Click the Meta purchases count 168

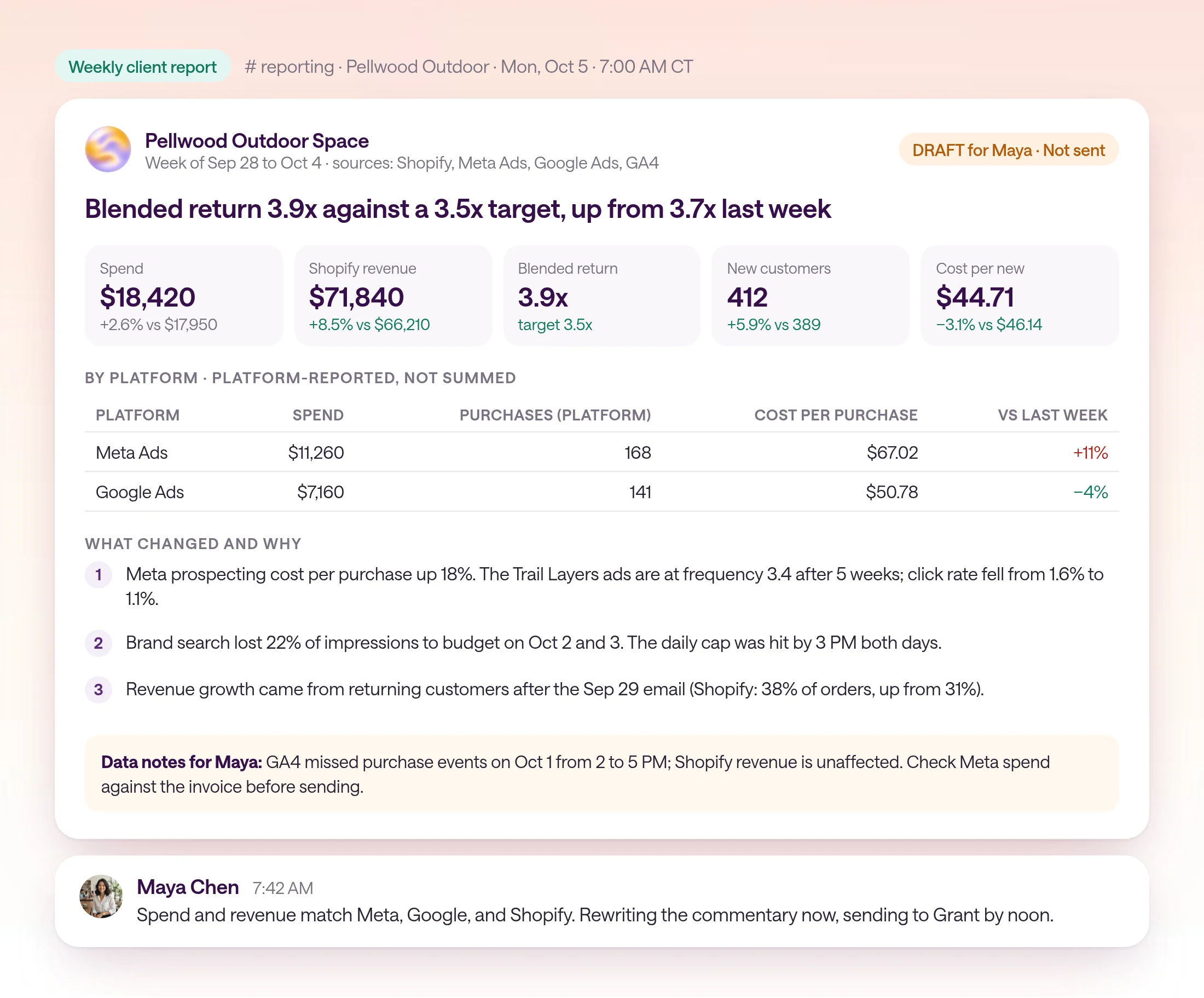click(638, 453)
